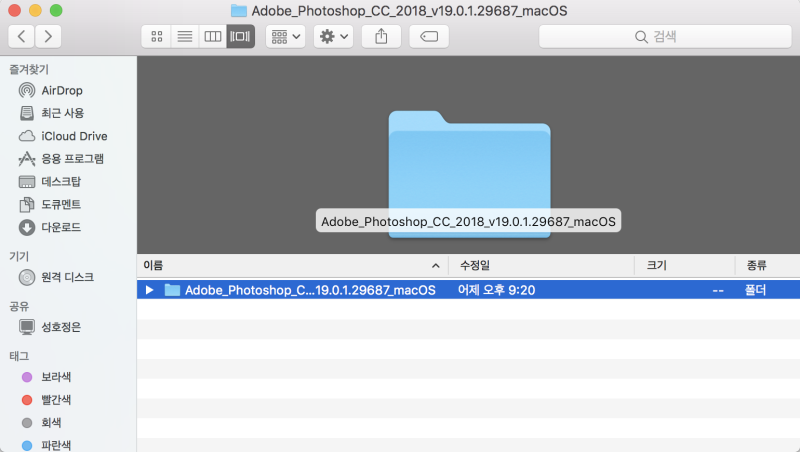
Task: Switch to column view
Action: [x=212, y=36]
